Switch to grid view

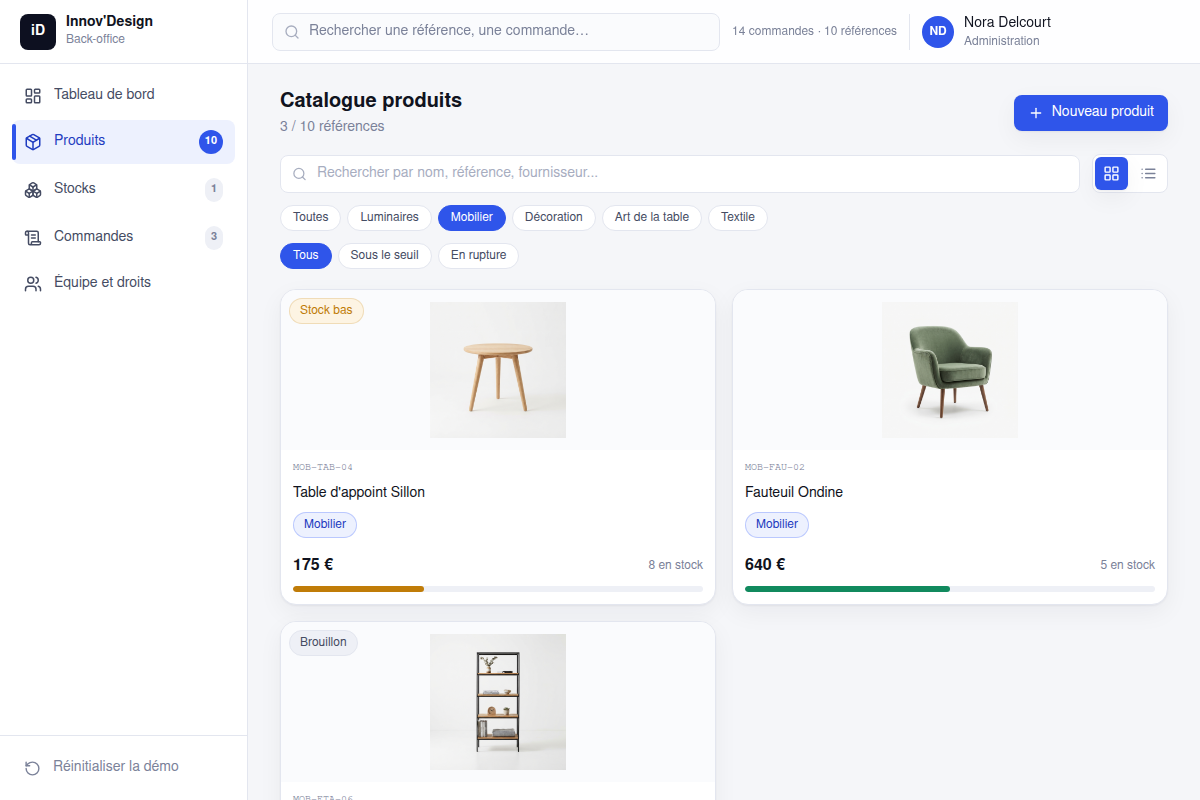(x=1111, y=174)
